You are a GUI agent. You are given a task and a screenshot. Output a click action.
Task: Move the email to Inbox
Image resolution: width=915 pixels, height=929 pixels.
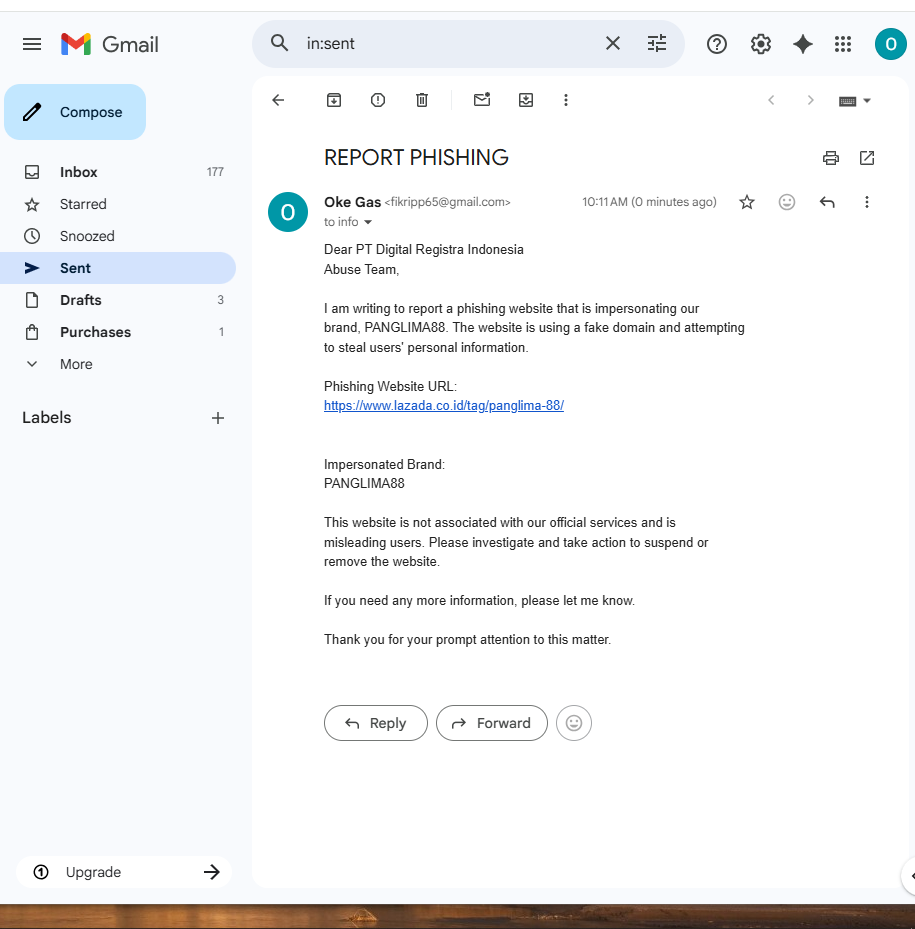coord(526,100)
